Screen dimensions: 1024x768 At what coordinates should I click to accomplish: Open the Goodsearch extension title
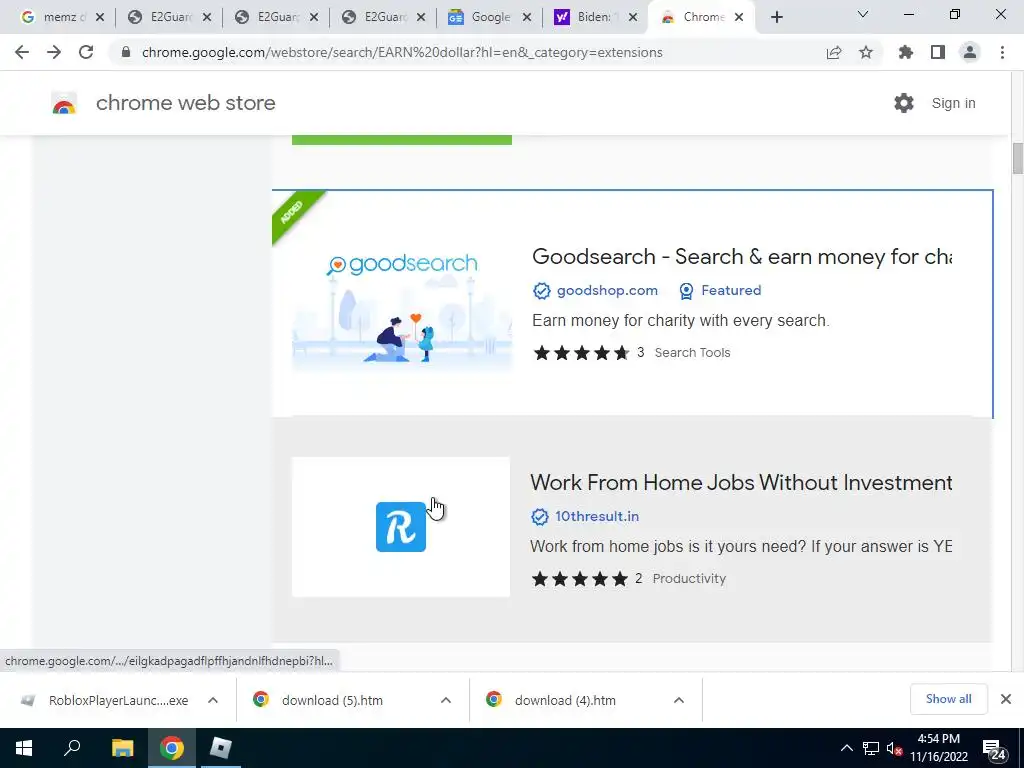click(742, 257)
